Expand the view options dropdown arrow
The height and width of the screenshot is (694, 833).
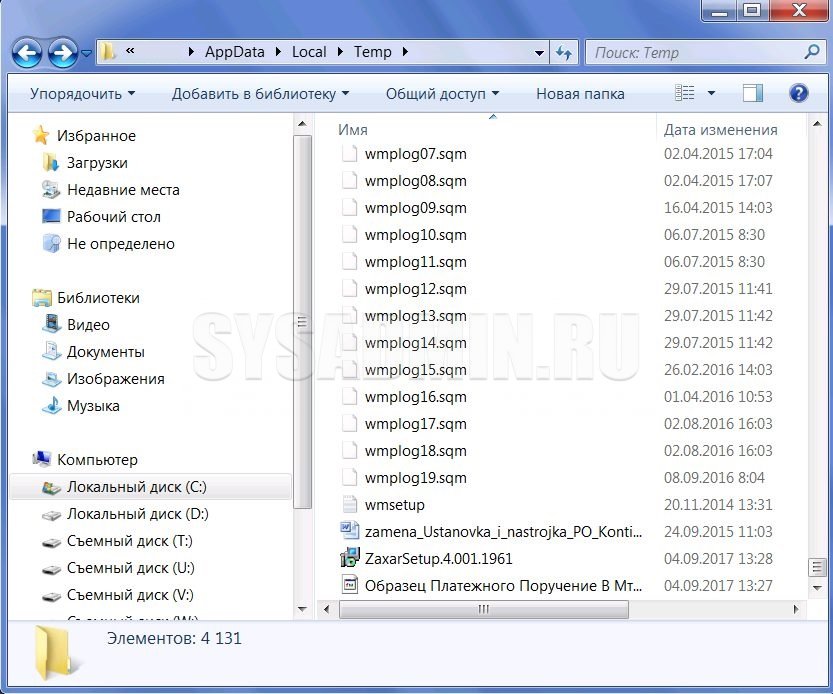pyautogui.click(x=712, y=93)
